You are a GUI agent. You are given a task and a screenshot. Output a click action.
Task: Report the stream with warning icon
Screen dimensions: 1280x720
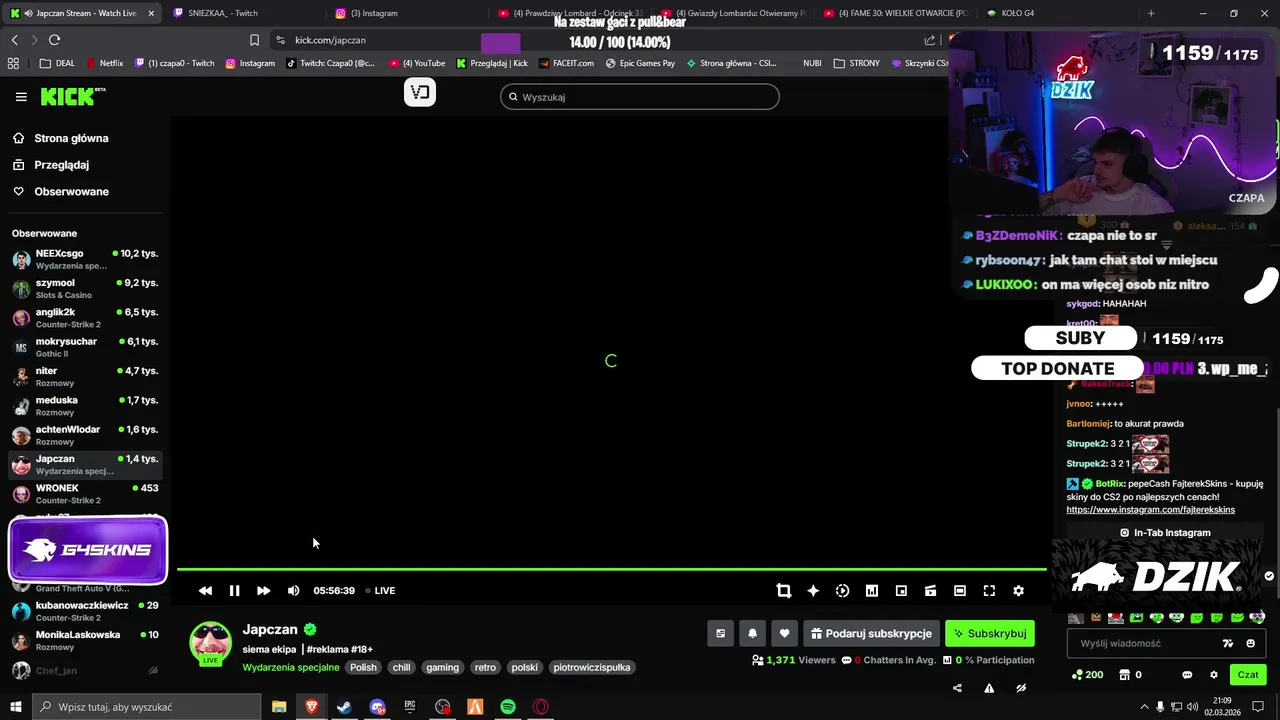pyautogui.click(x=989, y=688)
